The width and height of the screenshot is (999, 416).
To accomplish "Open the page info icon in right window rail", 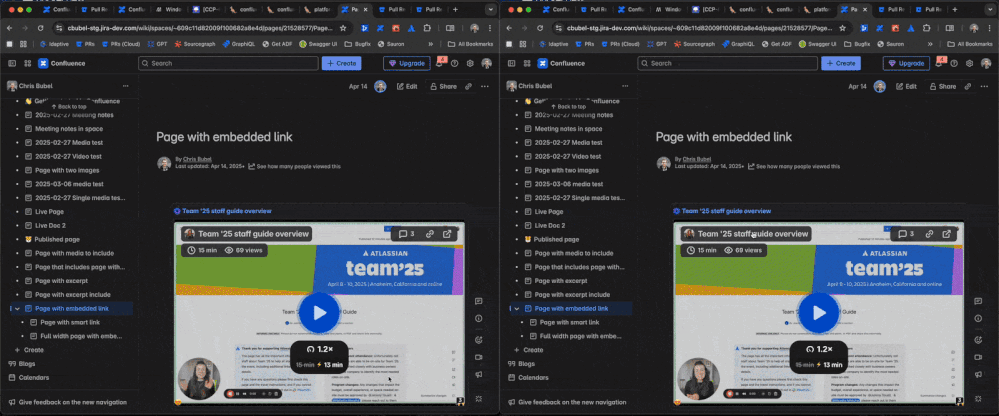I will click(978, 319).
